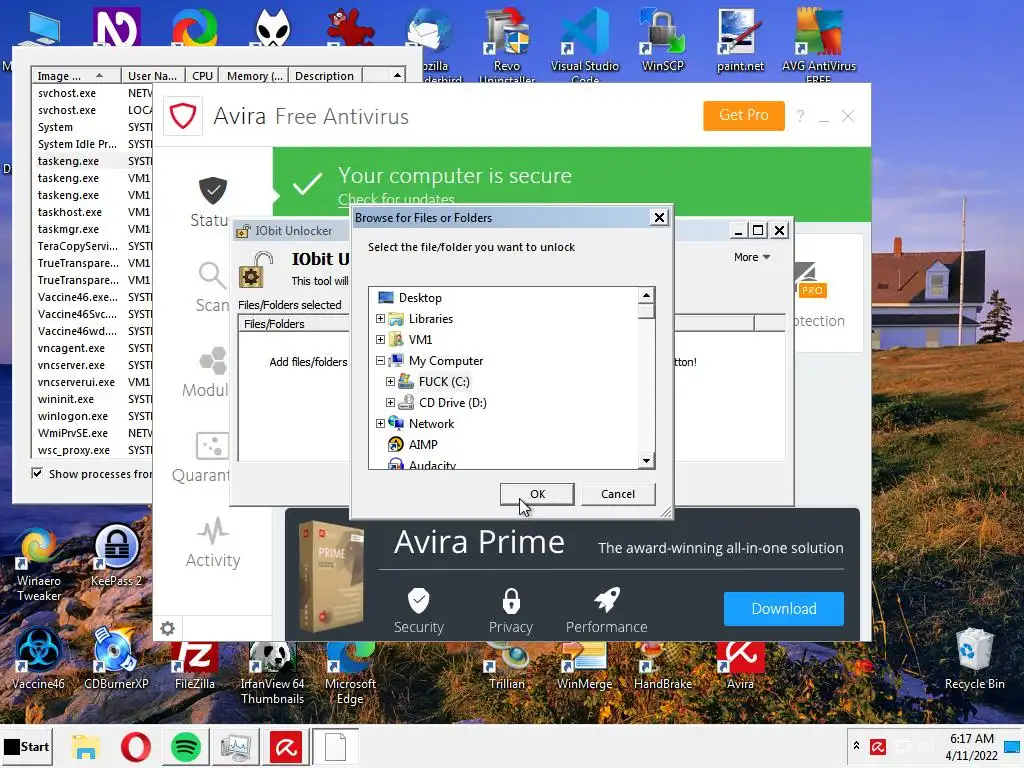Click the Privacy lock in the Avira Prime banner
This screenshot has width=1024, height=768.
(x=511, y=600)
